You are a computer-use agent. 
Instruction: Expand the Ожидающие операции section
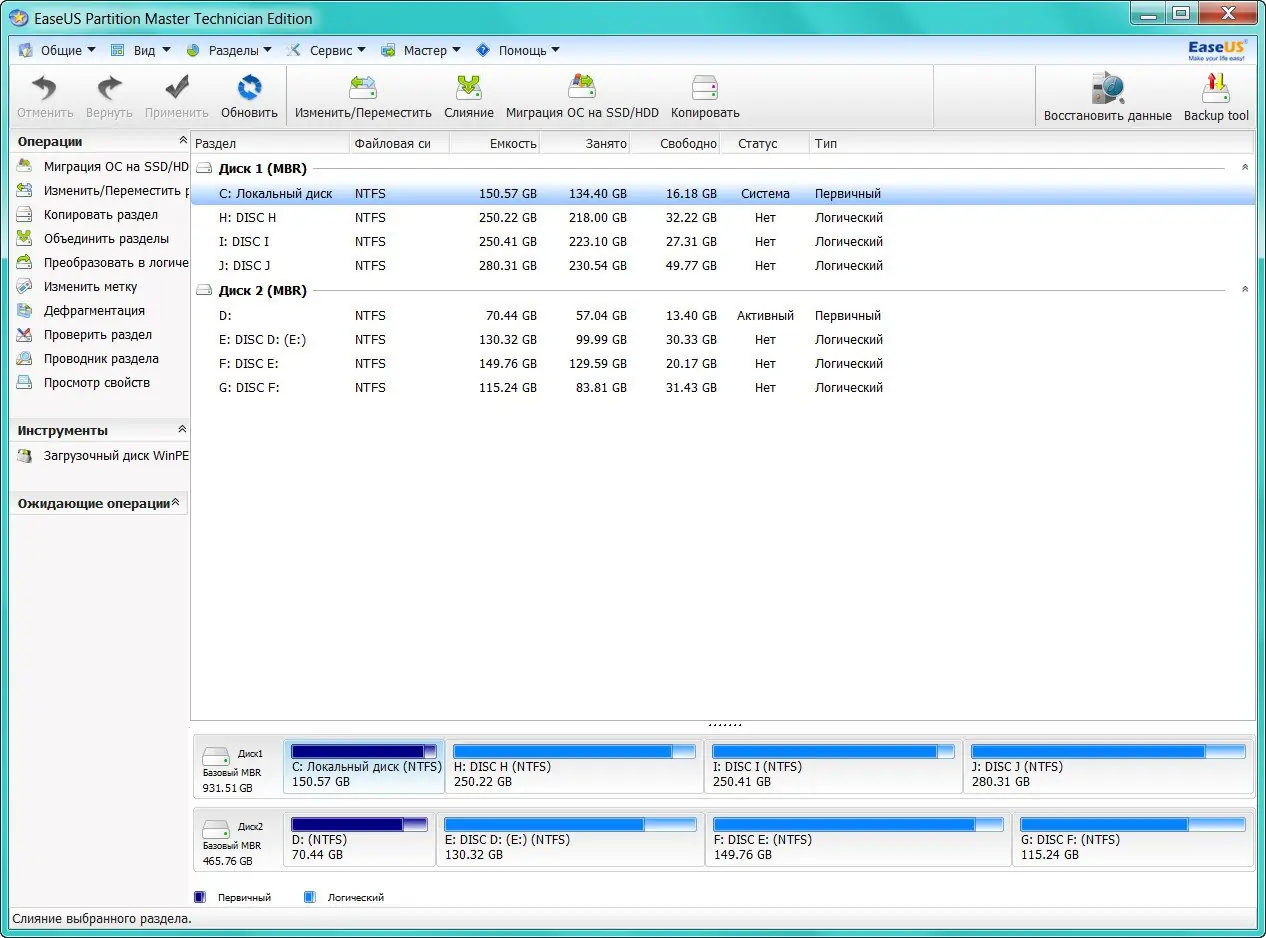click(x=178, y=503)
